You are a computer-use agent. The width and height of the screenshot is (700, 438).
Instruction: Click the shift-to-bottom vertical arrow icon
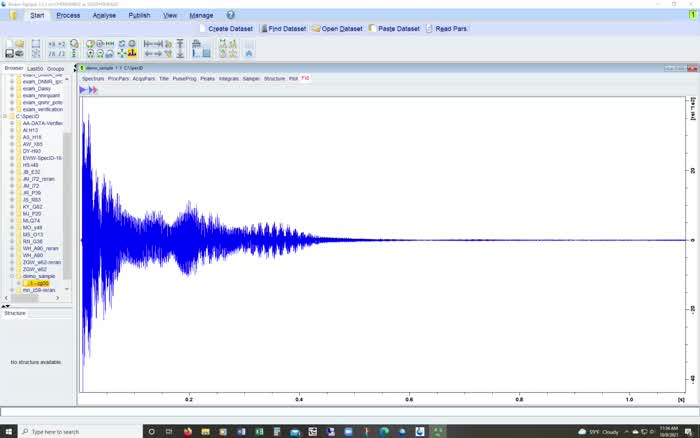(x=180, y=54)
